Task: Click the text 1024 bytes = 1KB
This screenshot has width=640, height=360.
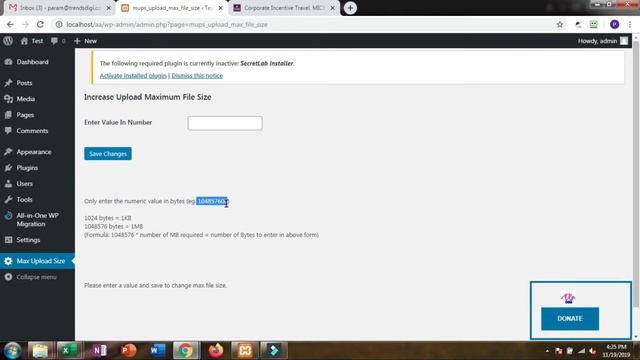Action: [x=108, y=218]
